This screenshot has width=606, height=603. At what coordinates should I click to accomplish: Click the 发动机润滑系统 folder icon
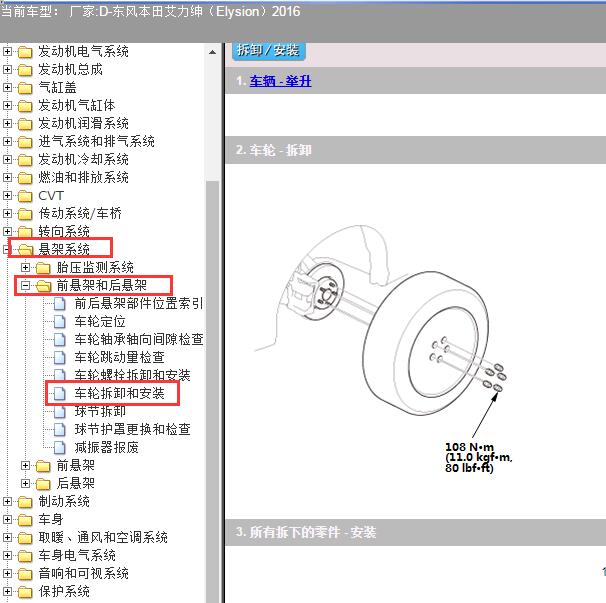coord(25,124)
